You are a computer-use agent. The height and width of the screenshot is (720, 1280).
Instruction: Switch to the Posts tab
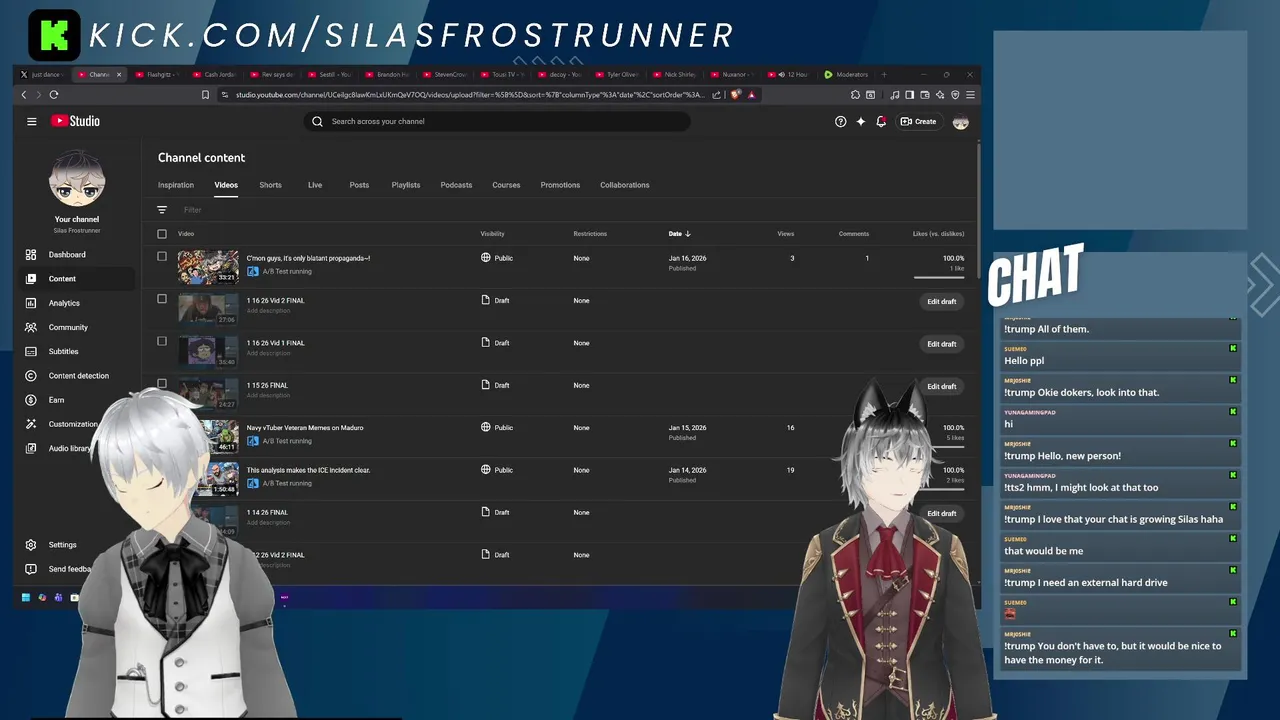point(359,185)
